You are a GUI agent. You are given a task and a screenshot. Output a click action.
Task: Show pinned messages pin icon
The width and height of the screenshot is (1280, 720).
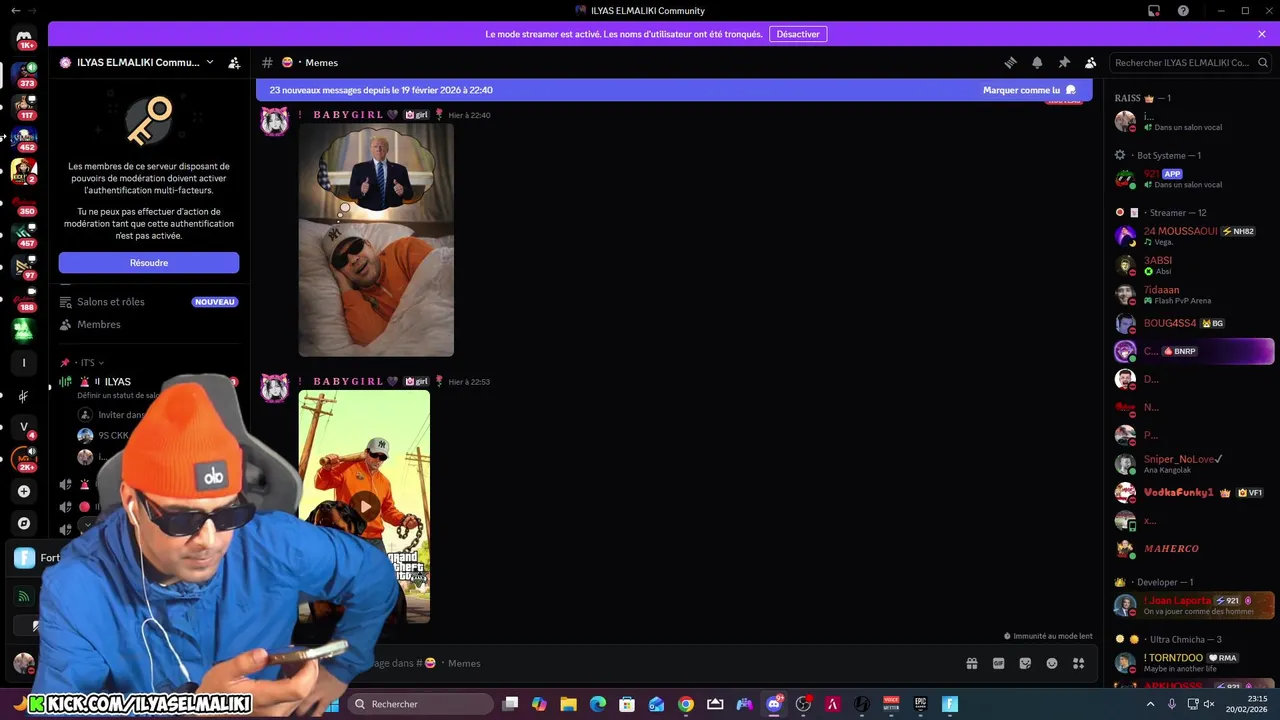pyautogui.click(x=1064, y=62)
